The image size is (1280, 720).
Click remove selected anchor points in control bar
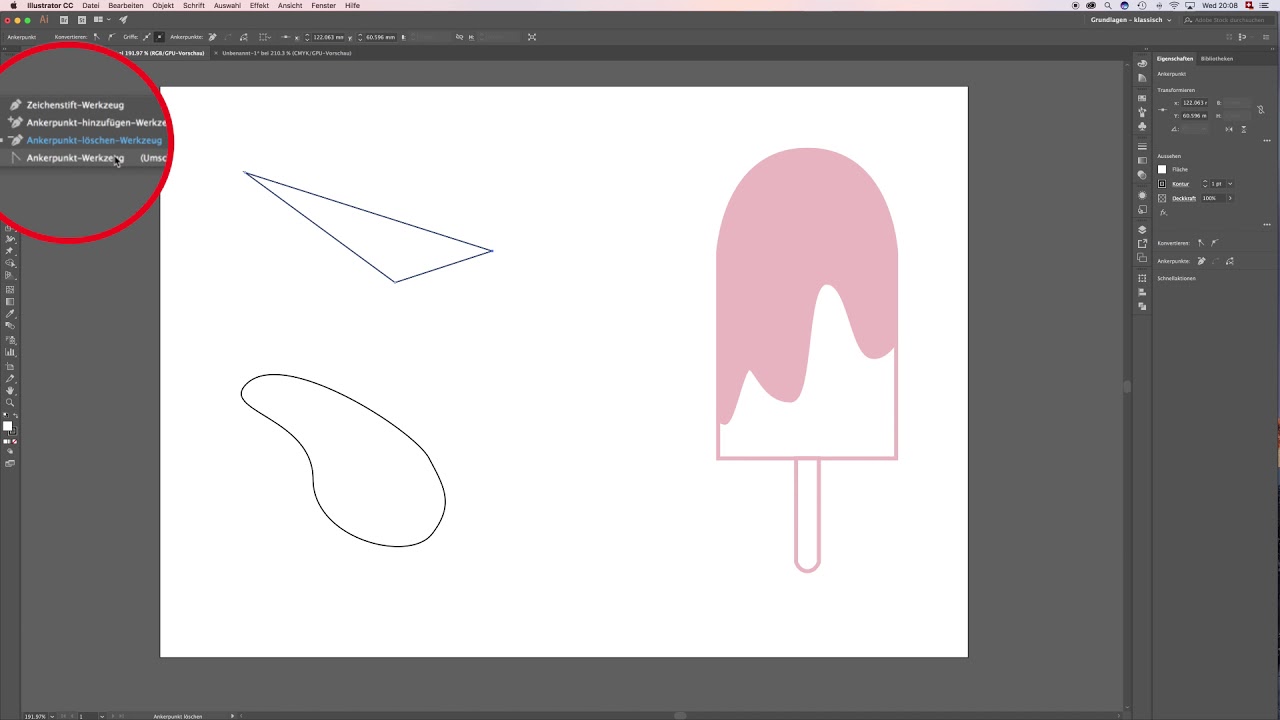pos(212,37)
